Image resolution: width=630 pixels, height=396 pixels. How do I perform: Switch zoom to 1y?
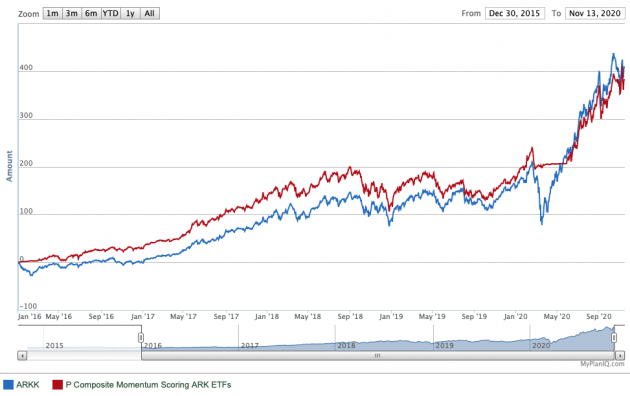pyautogui.click(x=130, y=14)
